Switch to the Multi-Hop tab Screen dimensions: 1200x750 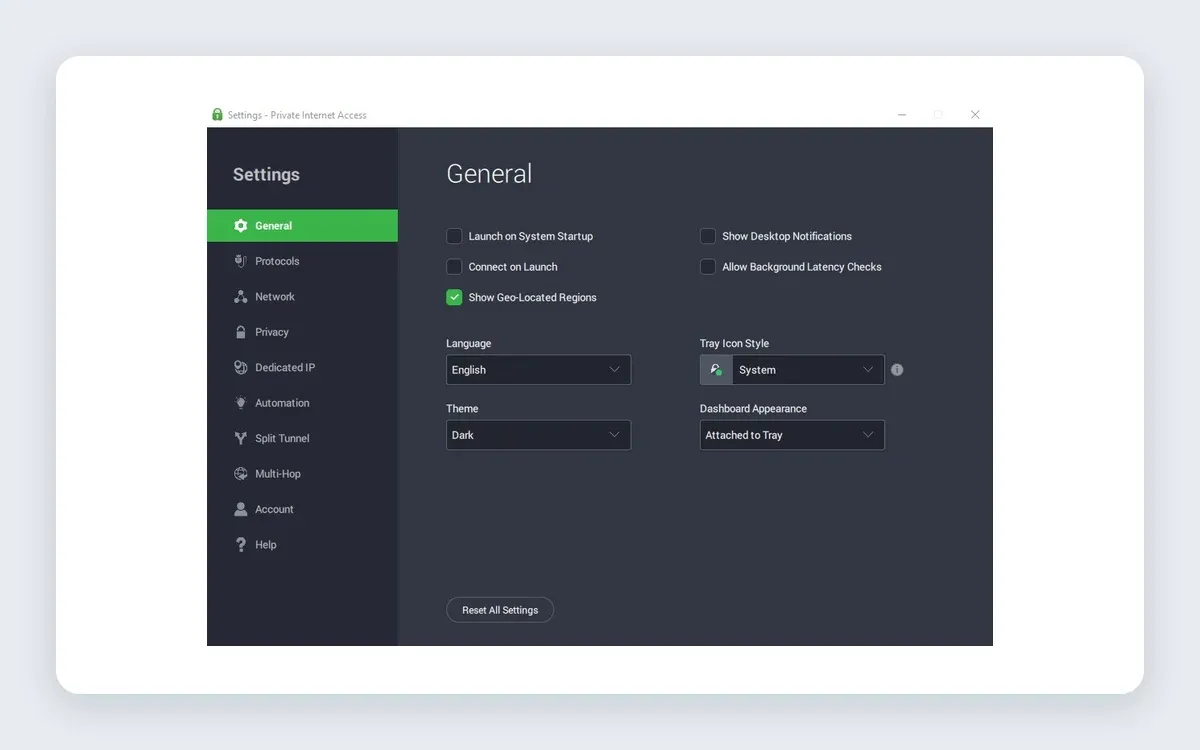click(302, 474)
